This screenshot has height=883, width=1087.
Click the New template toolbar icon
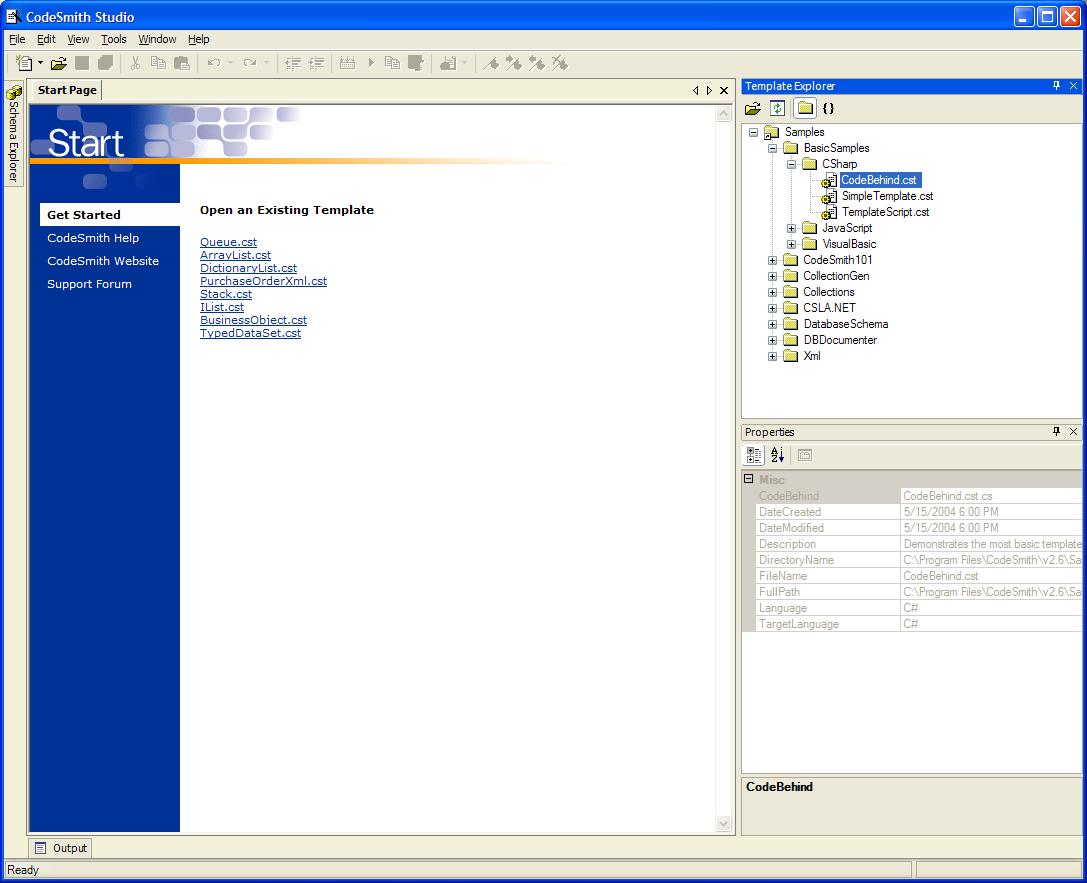tap(24, 64)
